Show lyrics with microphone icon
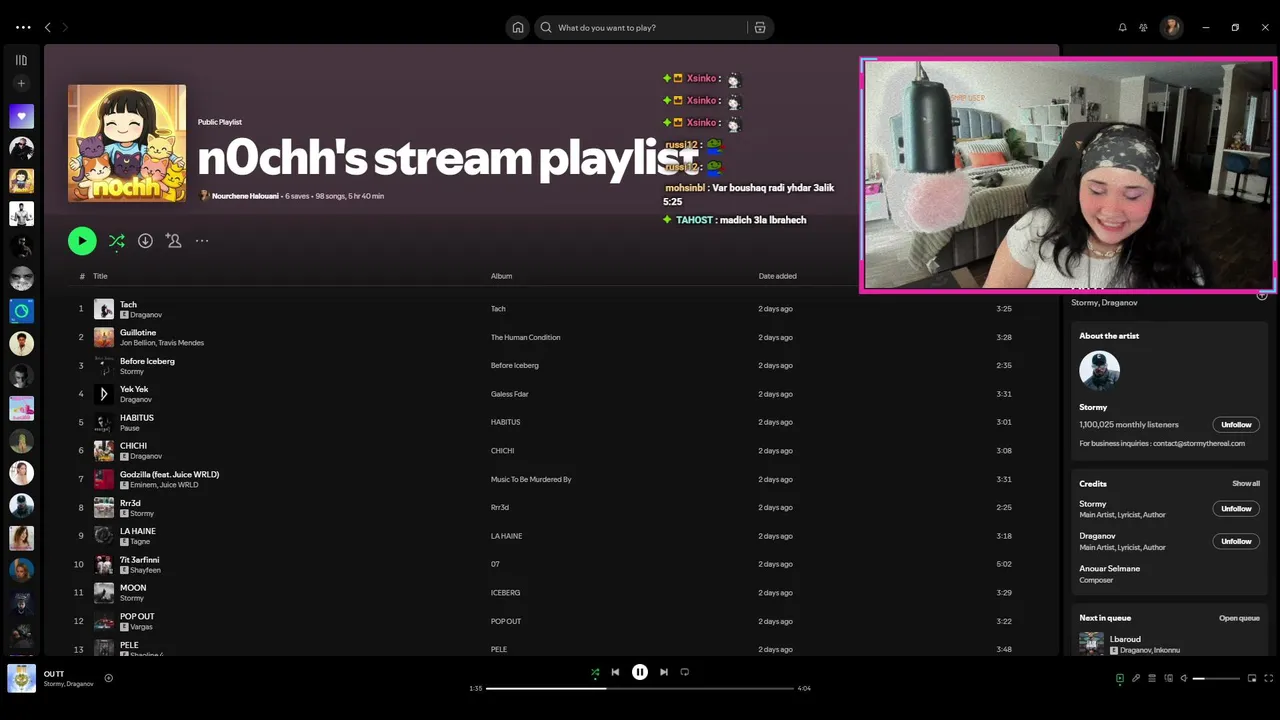 click(1136, 679)
